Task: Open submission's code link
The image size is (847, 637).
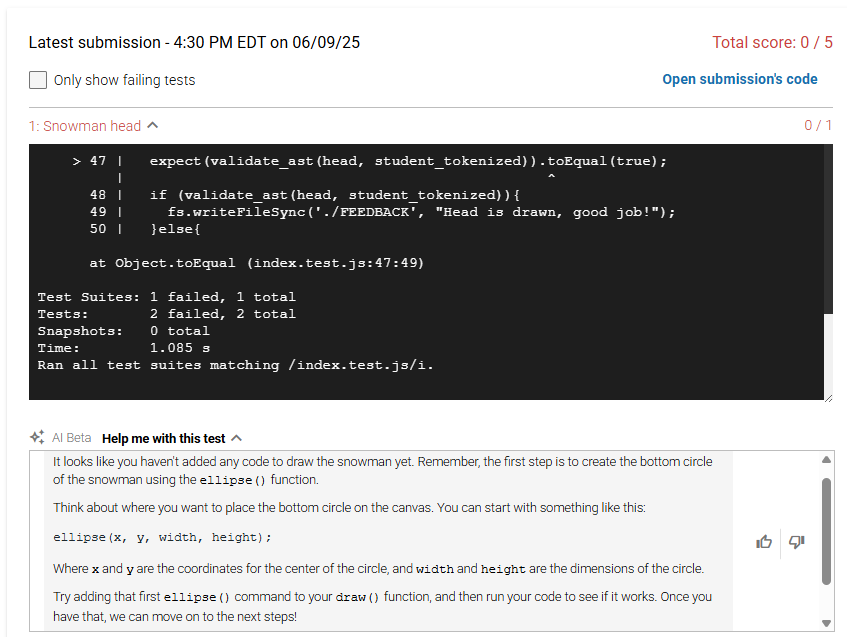Action: tap(740, 79)
